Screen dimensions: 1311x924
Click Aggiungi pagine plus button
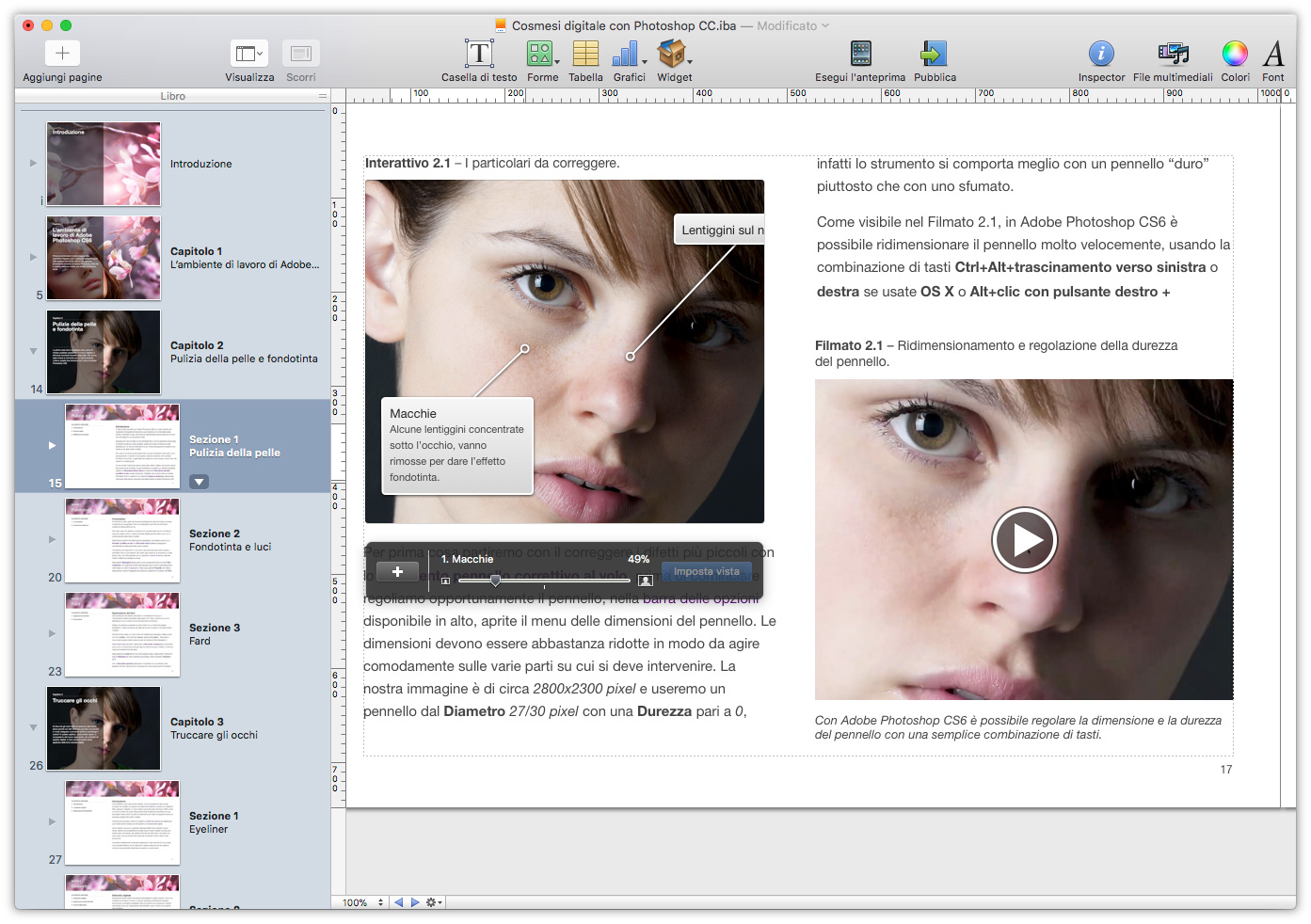[x=62, y=53]
